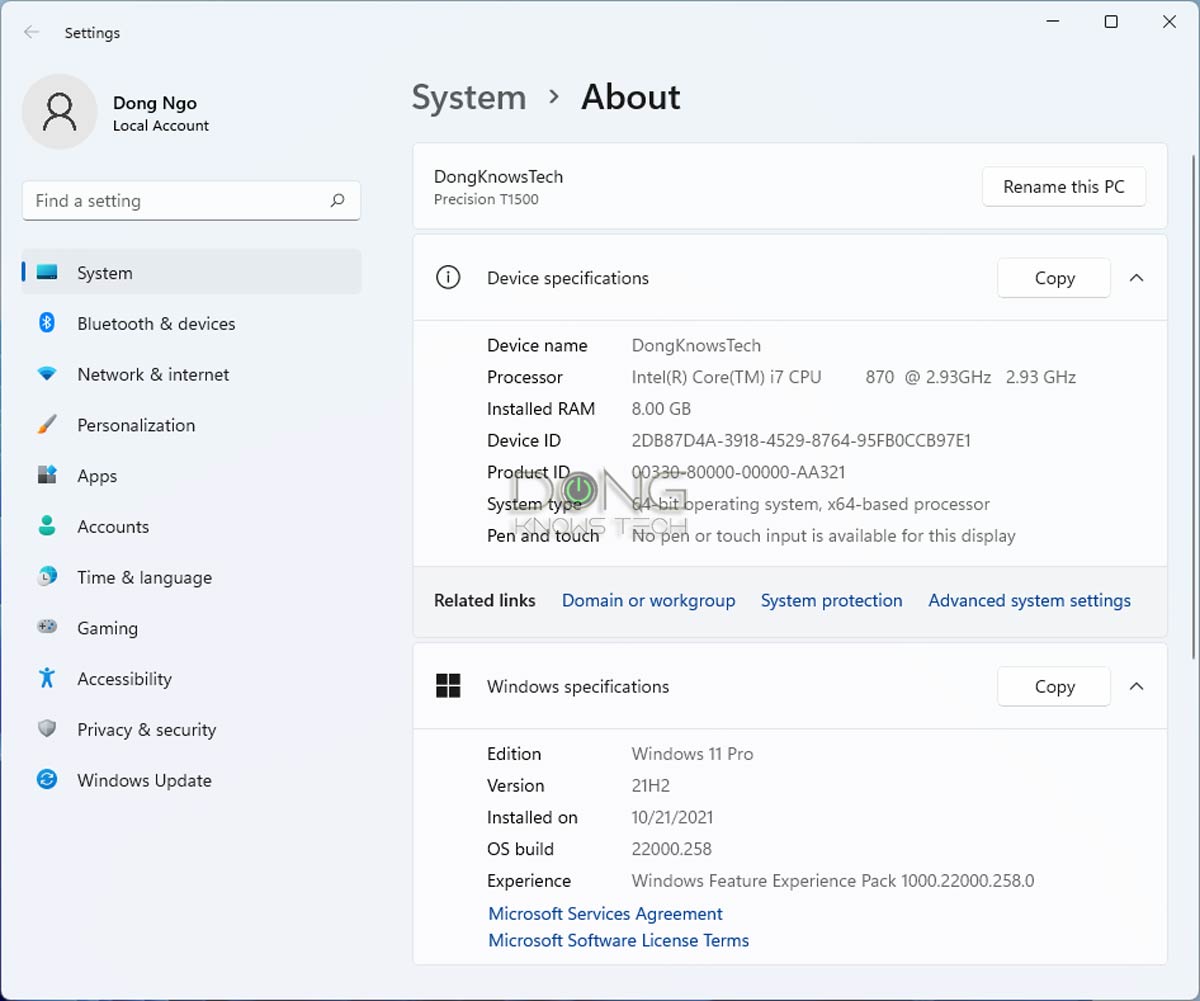Screen dimensions: 1200x1001
Task: Click the Rename this PC button
Action: (x=1064, y=187)
